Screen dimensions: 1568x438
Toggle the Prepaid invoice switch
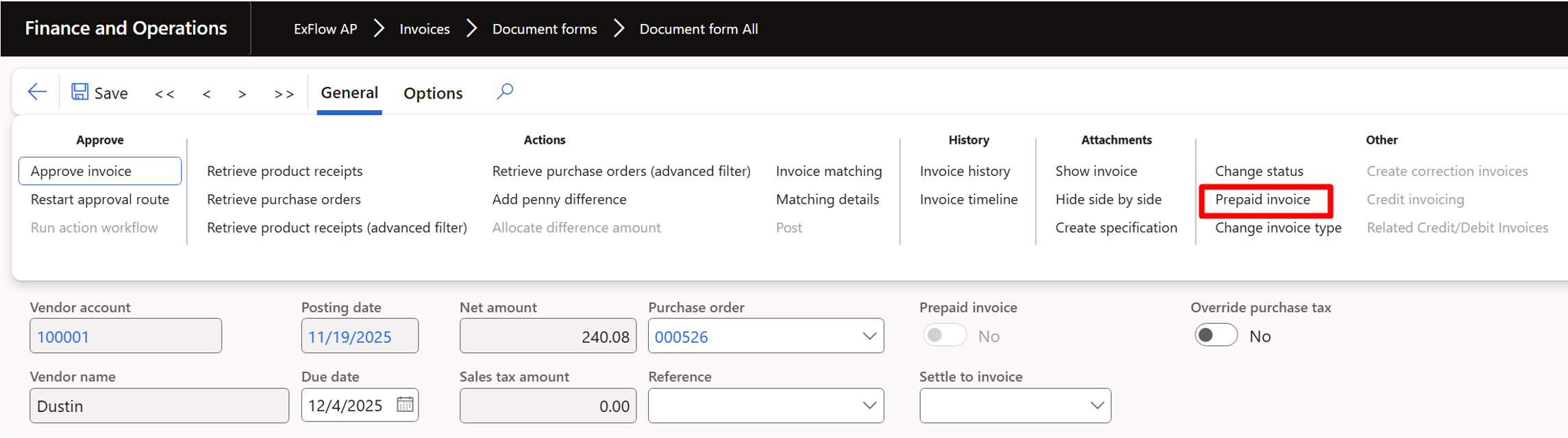(945, 335)
